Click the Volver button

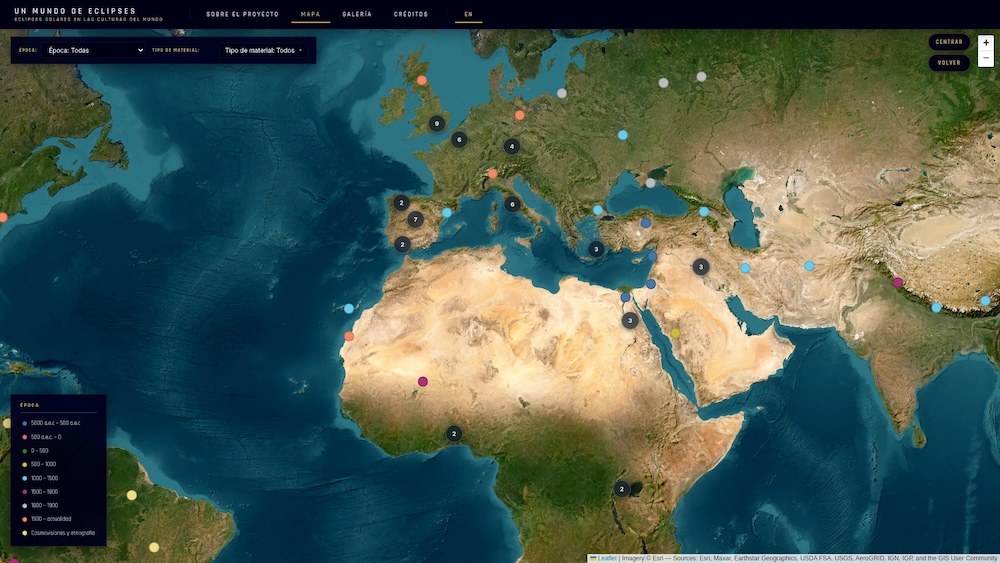point(949,62)
